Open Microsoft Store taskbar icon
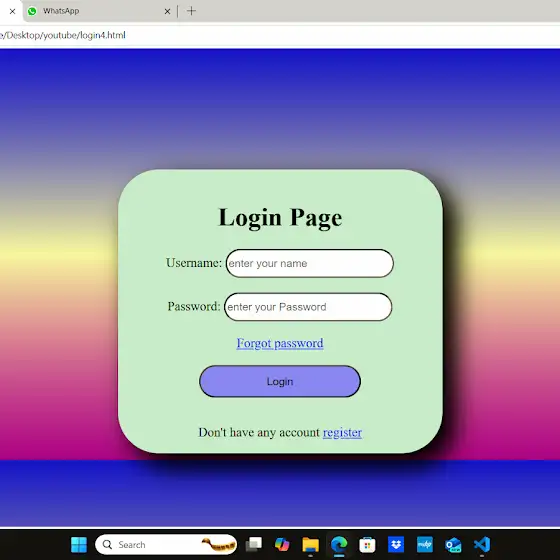This screenshot has width=560, height=560. point(367,545)
